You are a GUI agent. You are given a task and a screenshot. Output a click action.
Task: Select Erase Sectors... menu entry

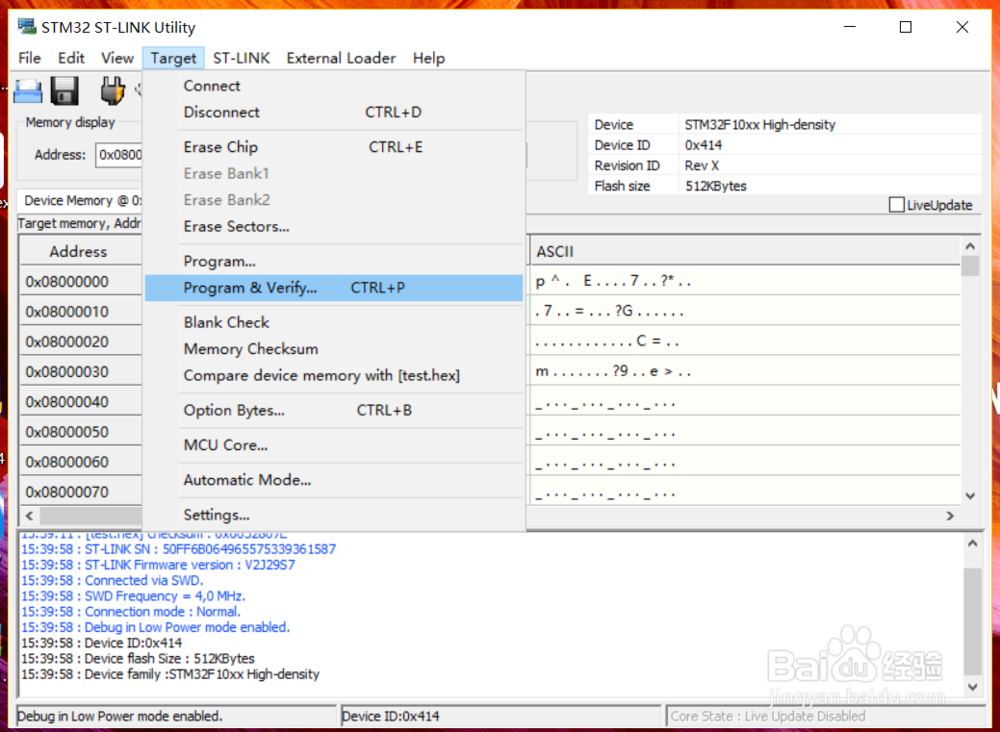pyautogui.click(x=334, y=226)
